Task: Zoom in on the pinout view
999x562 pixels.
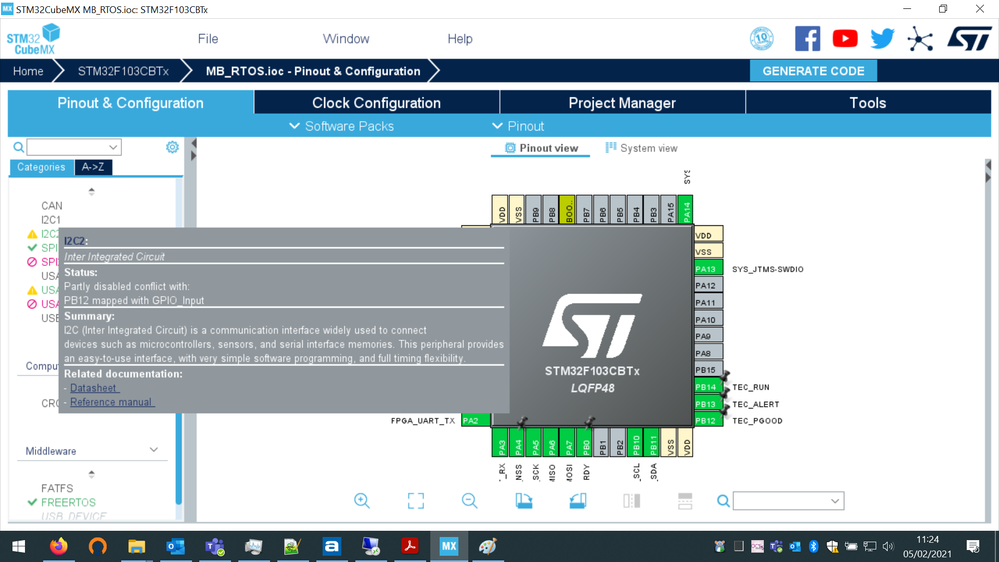Action: (362, 501)
